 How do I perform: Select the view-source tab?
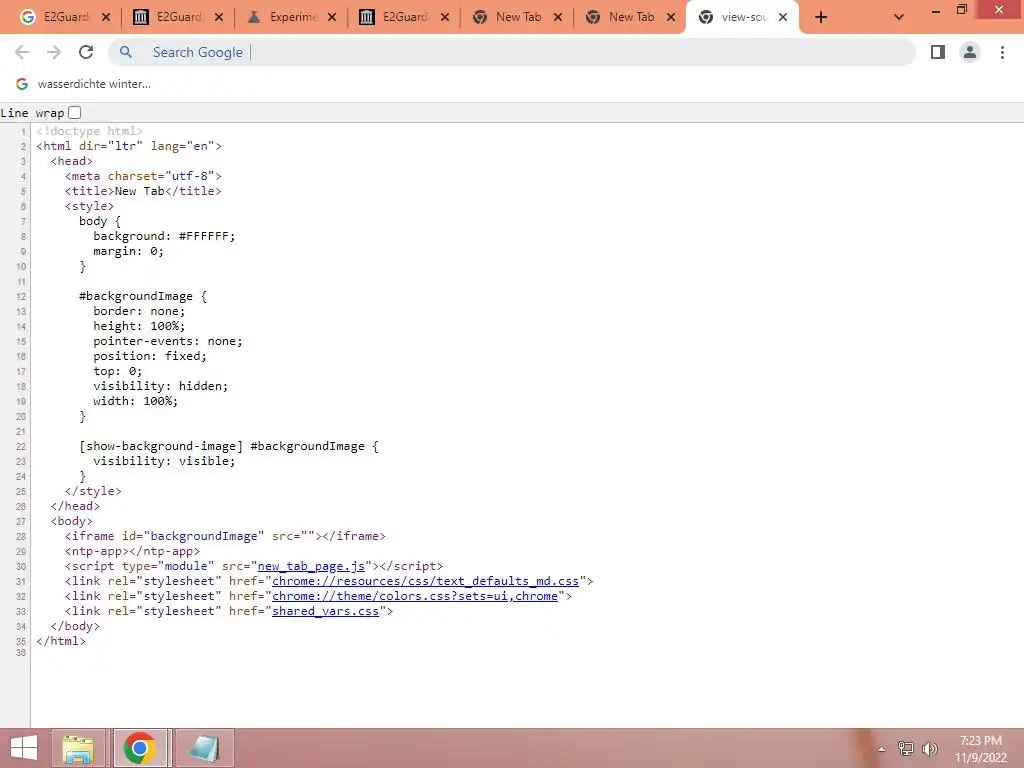[741, 18]
